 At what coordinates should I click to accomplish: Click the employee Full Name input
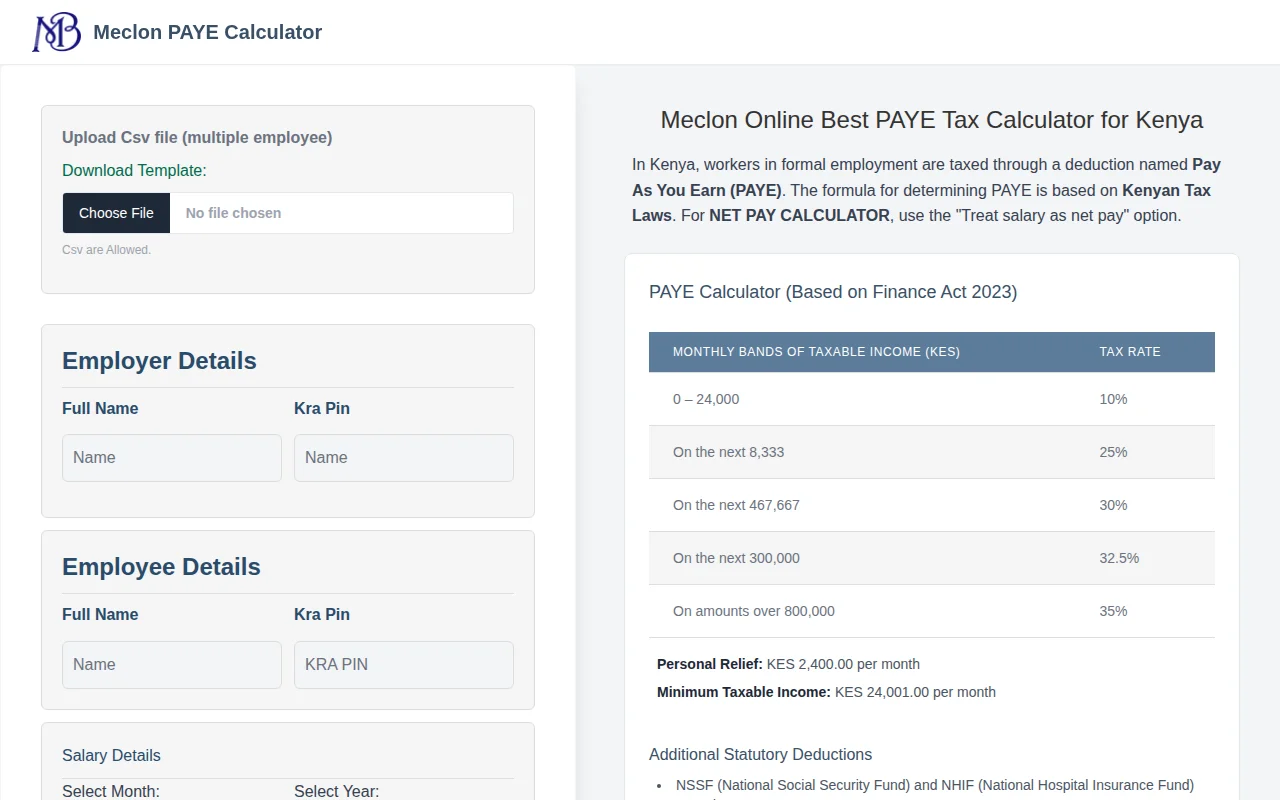(x=171, y=664)
